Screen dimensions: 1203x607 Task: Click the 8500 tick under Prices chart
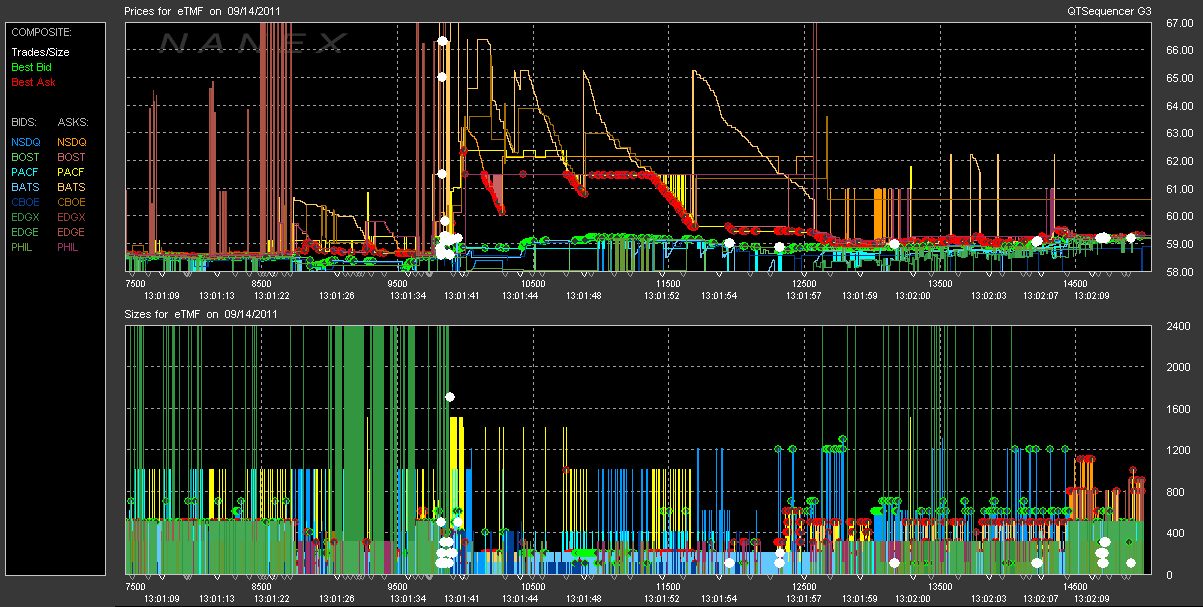click(x=260, y=284)
